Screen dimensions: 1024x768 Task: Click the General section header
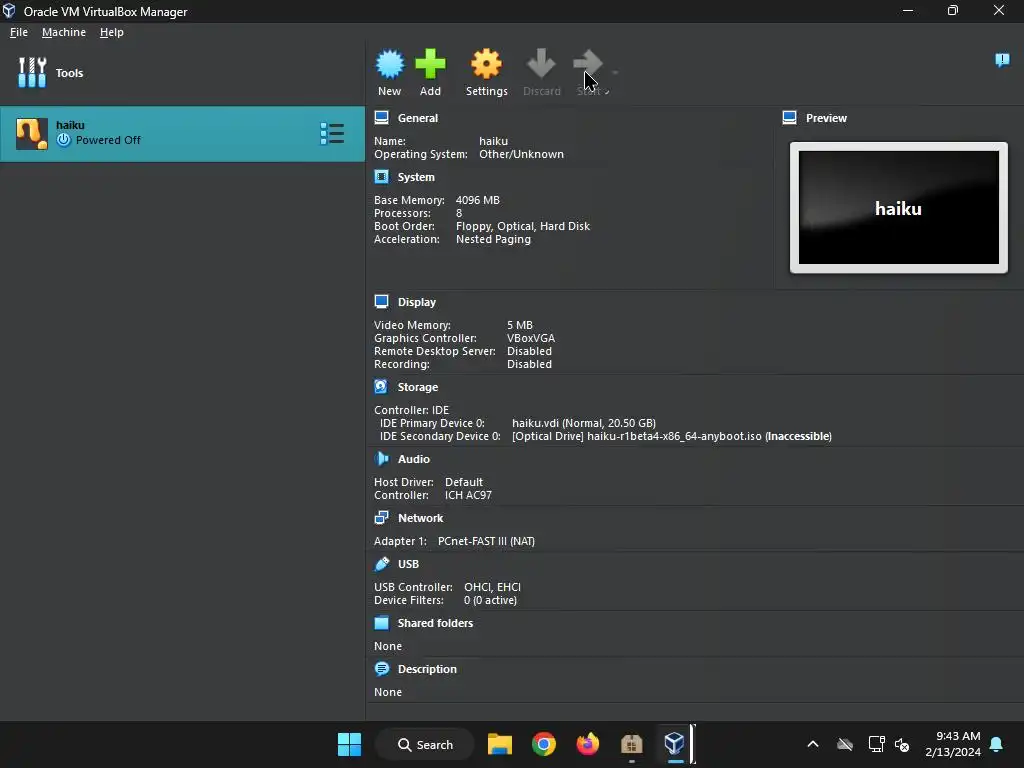(418, 118)
